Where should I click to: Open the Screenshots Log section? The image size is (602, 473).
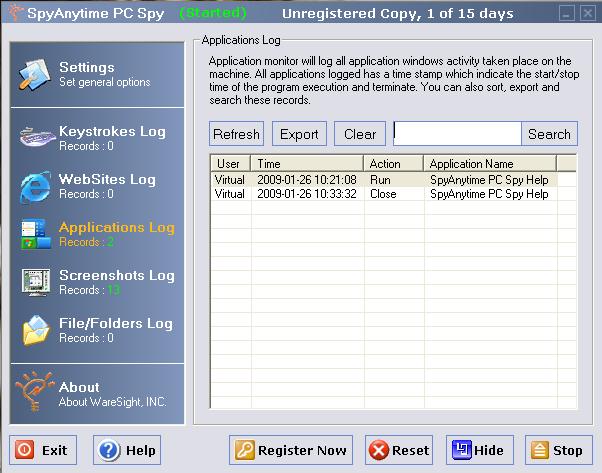(97, 282)
